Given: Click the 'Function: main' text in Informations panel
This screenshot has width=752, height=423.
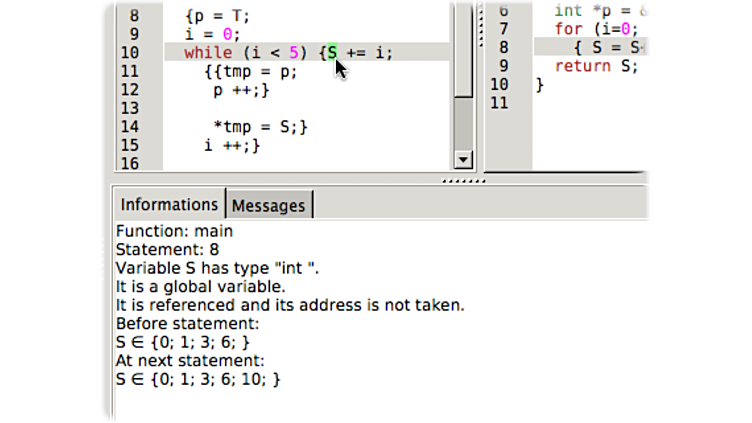Looking at the screenshot, I should pos(174,231).
